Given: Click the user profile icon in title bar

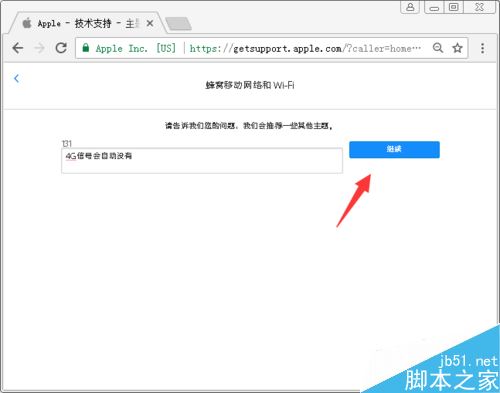Looking at the screenshot, I should click(410, 7).
